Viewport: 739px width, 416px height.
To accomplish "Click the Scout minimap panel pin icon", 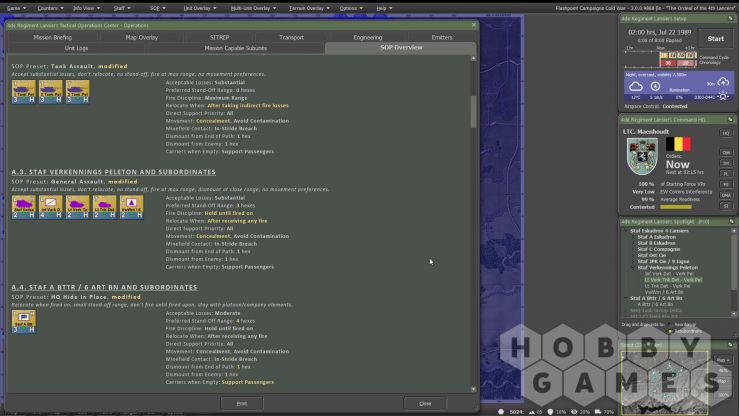I will 731,345.
